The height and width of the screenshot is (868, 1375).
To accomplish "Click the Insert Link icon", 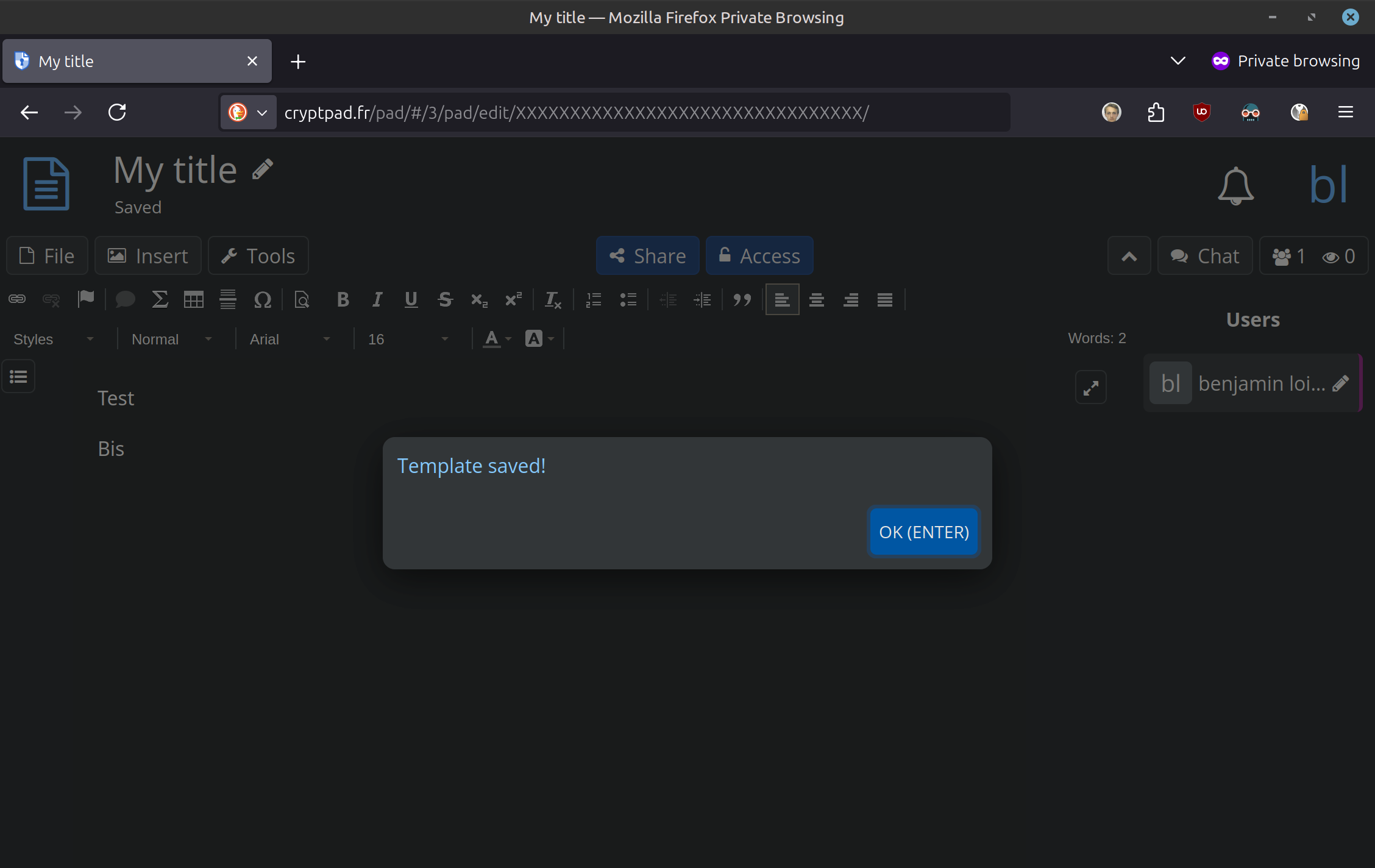I will click(17, 299).
